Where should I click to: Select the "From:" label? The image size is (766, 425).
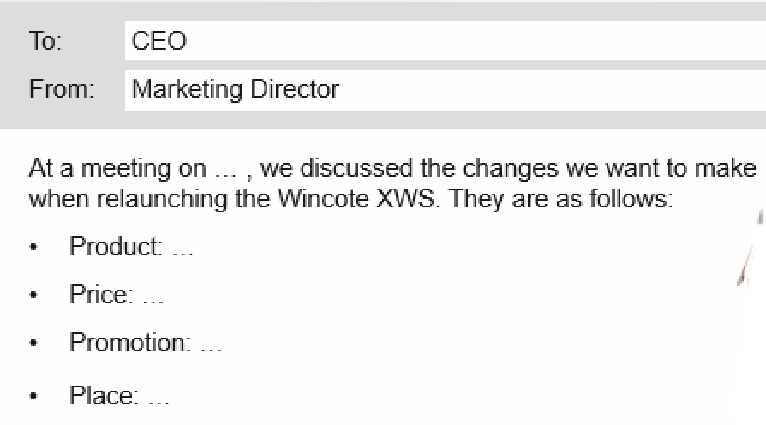[59, 90]
